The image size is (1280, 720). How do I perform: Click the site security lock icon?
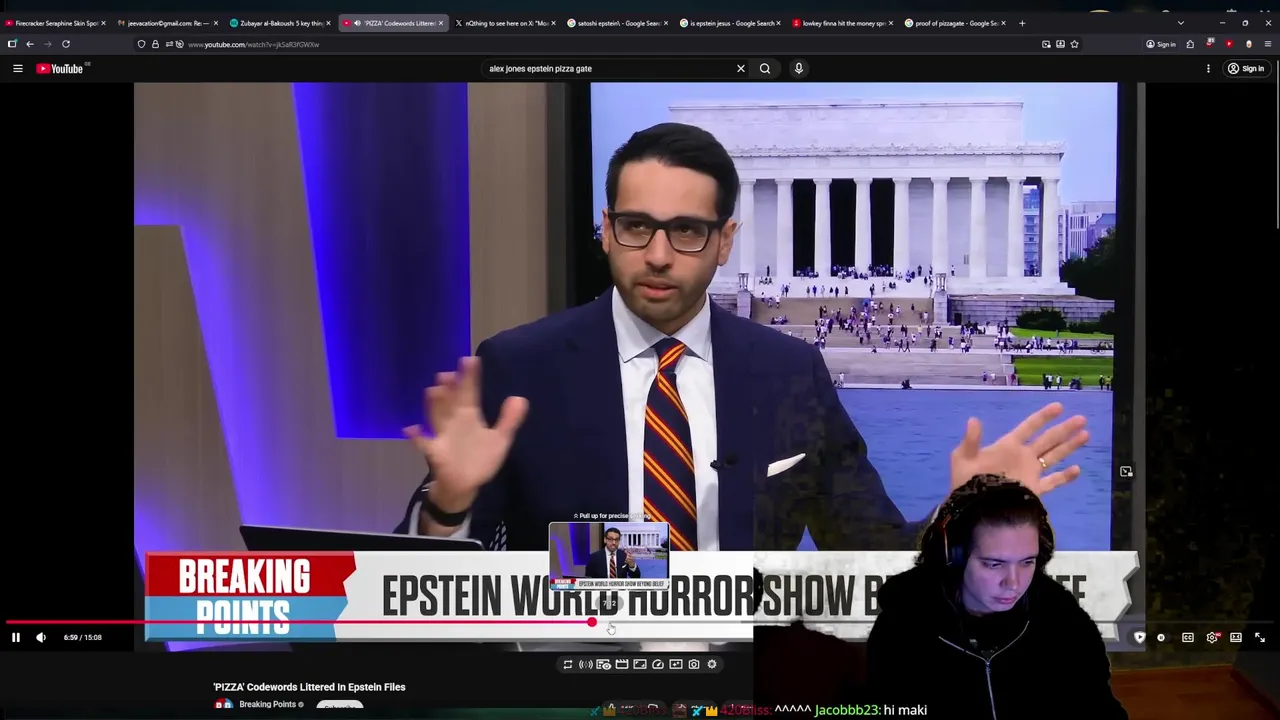[155, 44]
